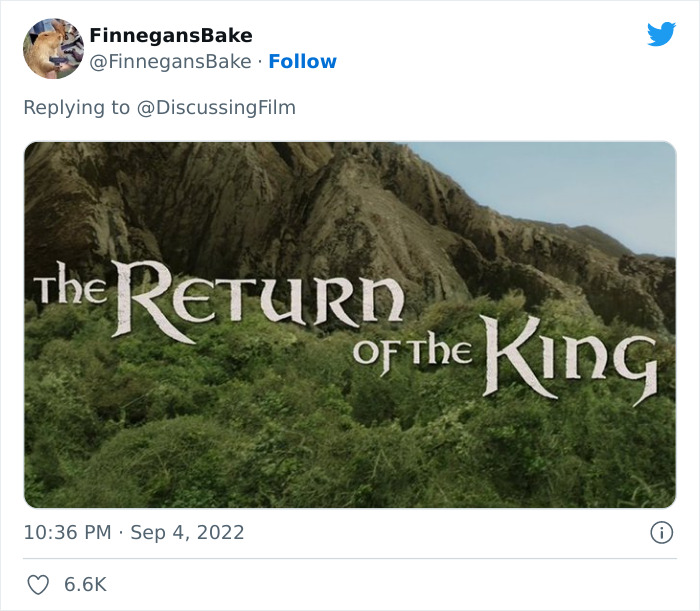Open the @DiscussingFilm mention link
Viewport: 700px width, 611px height.
tap(215, 107)
